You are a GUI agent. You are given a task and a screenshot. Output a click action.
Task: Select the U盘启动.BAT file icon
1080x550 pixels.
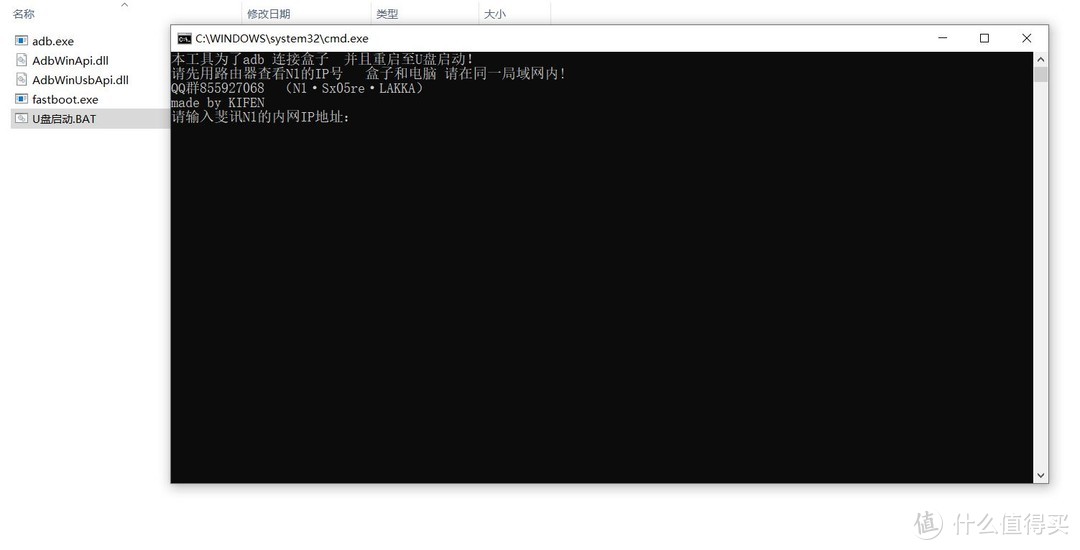tap(21, 118)
